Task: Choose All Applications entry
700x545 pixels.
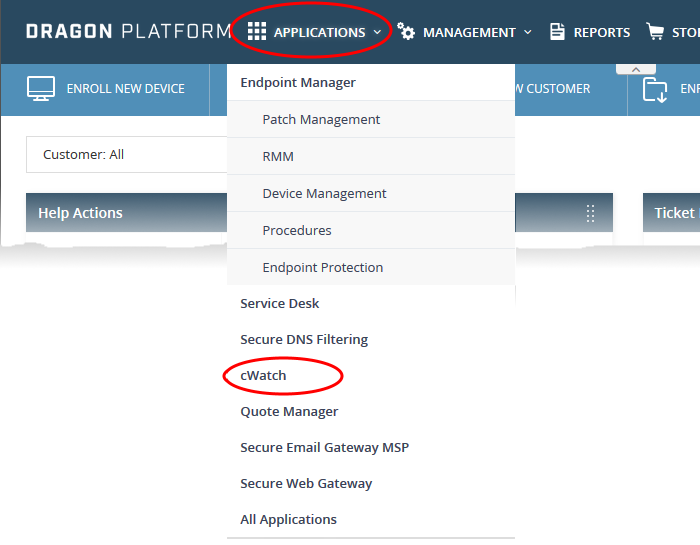Action: (371, 520)
